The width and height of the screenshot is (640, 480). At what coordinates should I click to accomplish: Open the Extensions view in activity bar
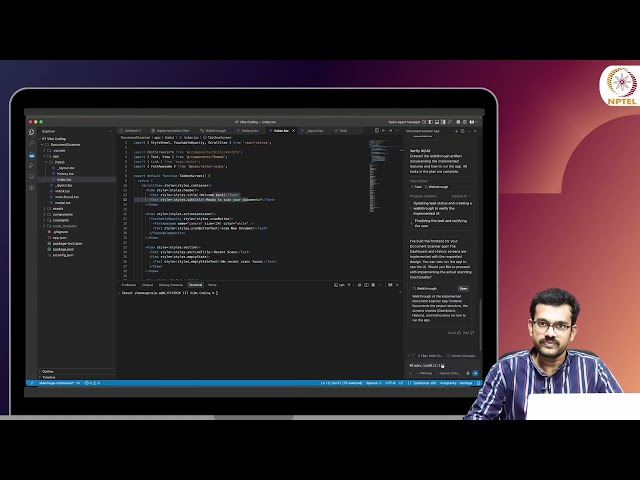coord(32,187)
